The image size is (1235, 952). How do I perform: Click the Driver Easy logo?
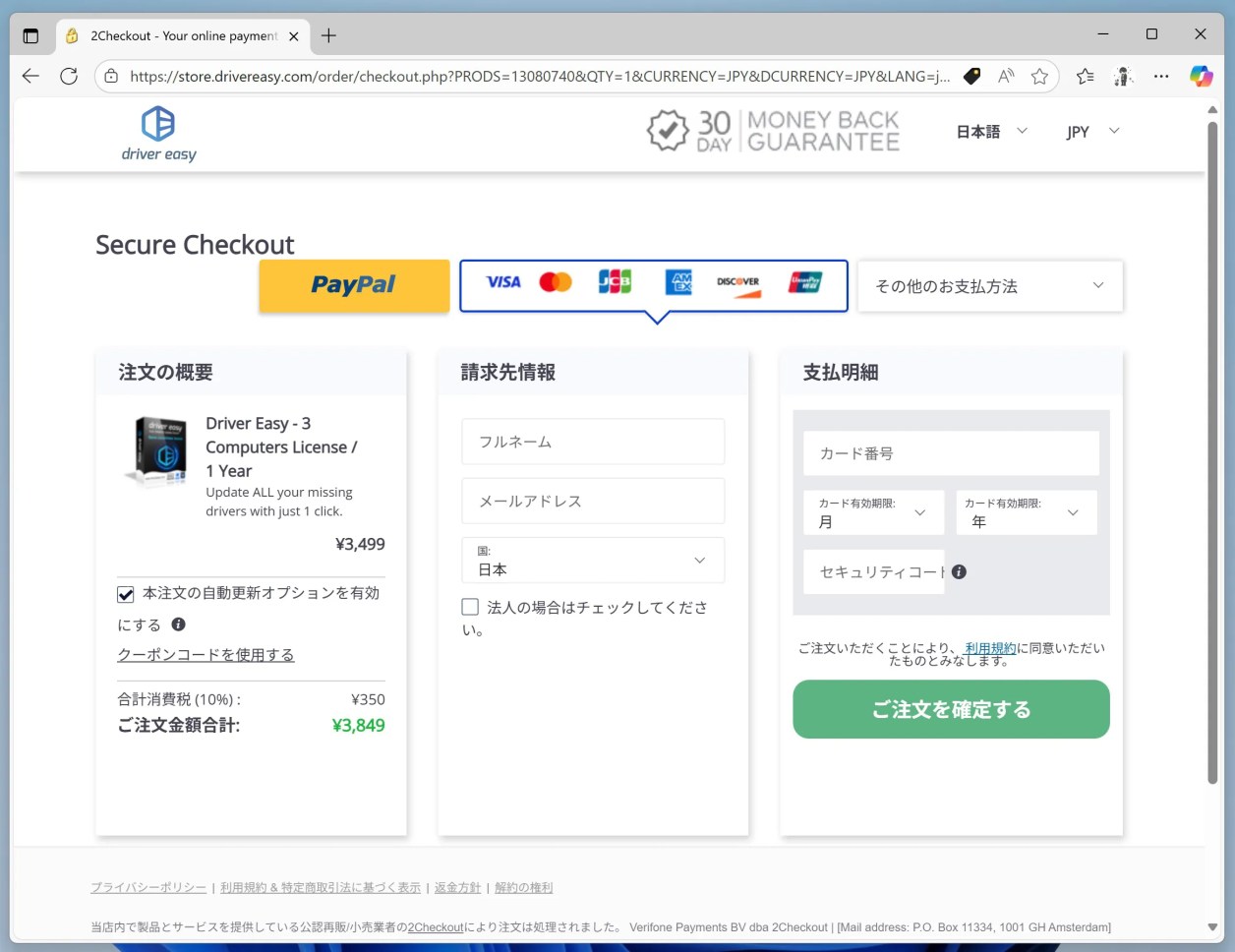[158, 134]
